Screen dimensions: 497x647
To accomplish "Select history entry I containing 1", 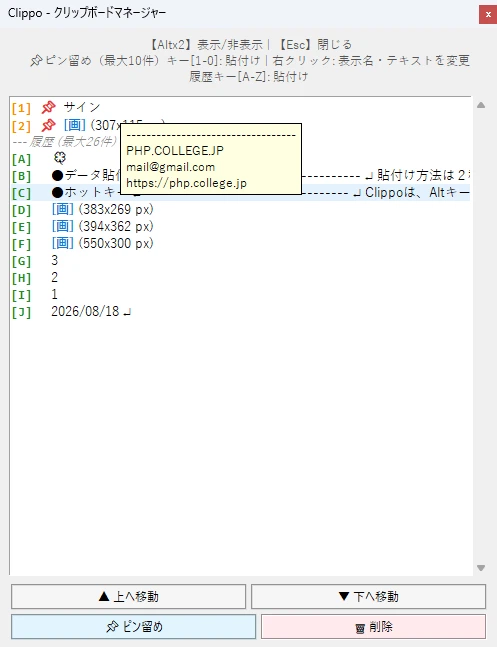I will pyautogui.click(x=240, y=294).
